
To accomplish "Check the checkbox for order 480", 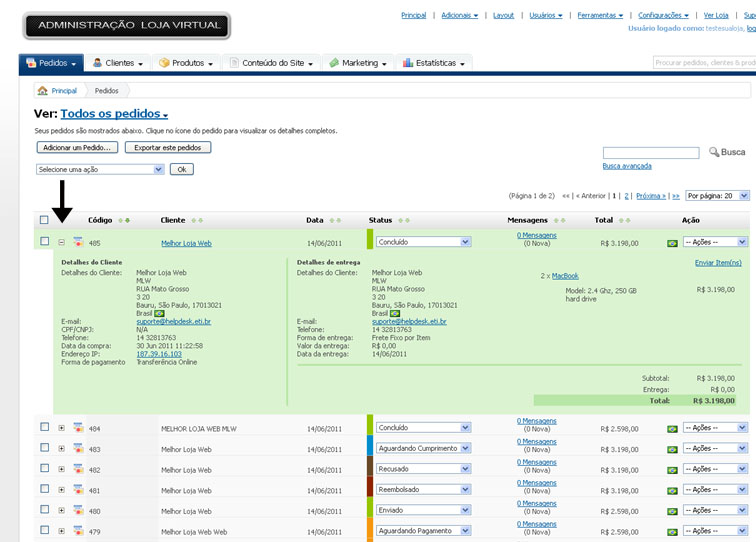I will (44, 509).
